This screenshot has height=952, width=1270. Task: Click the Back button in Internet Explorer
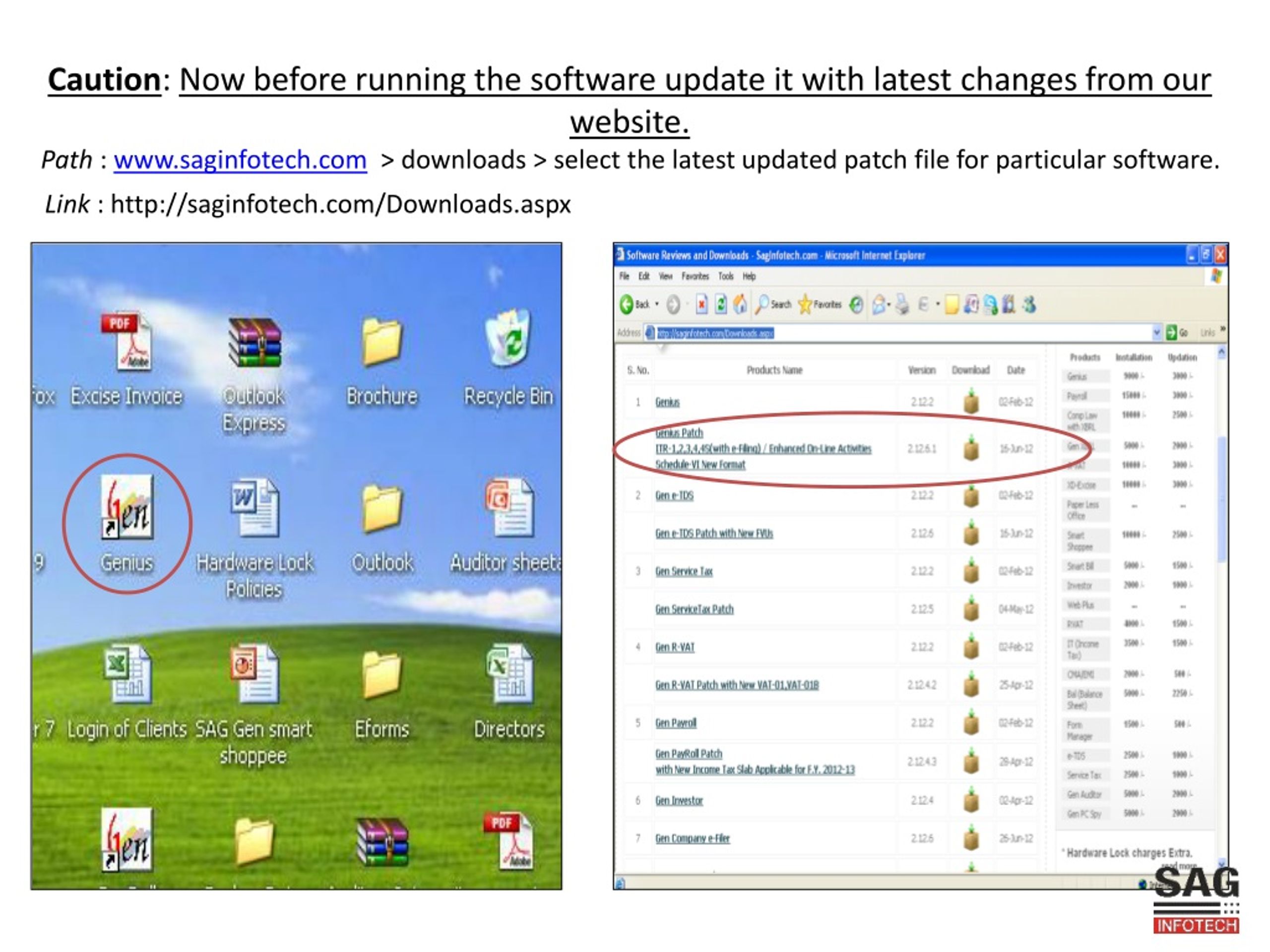click(634, 304)
